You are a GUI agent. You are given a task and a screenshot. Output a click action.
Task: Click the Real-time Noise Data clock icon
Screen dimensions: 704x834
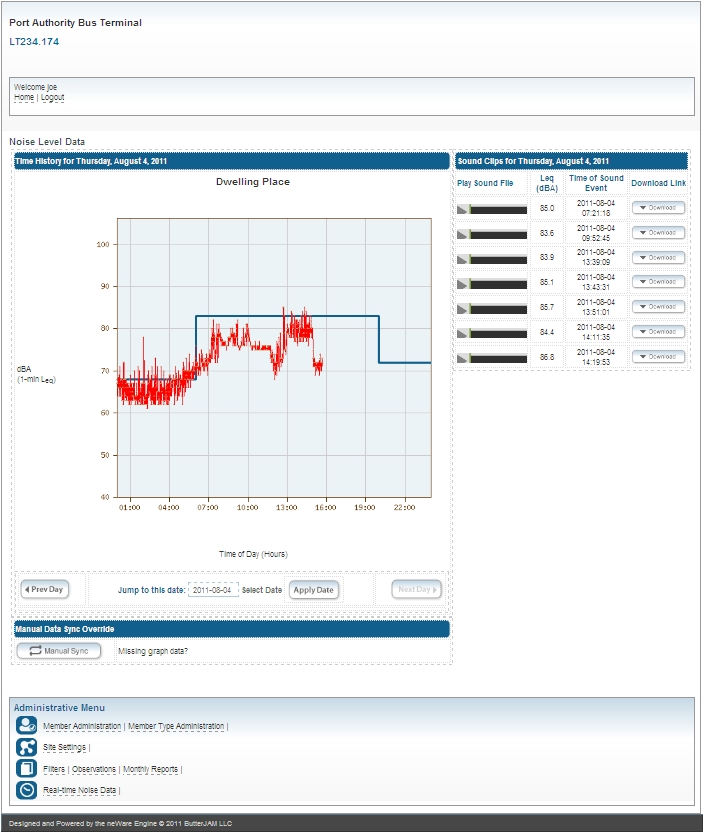pos(27,790)
